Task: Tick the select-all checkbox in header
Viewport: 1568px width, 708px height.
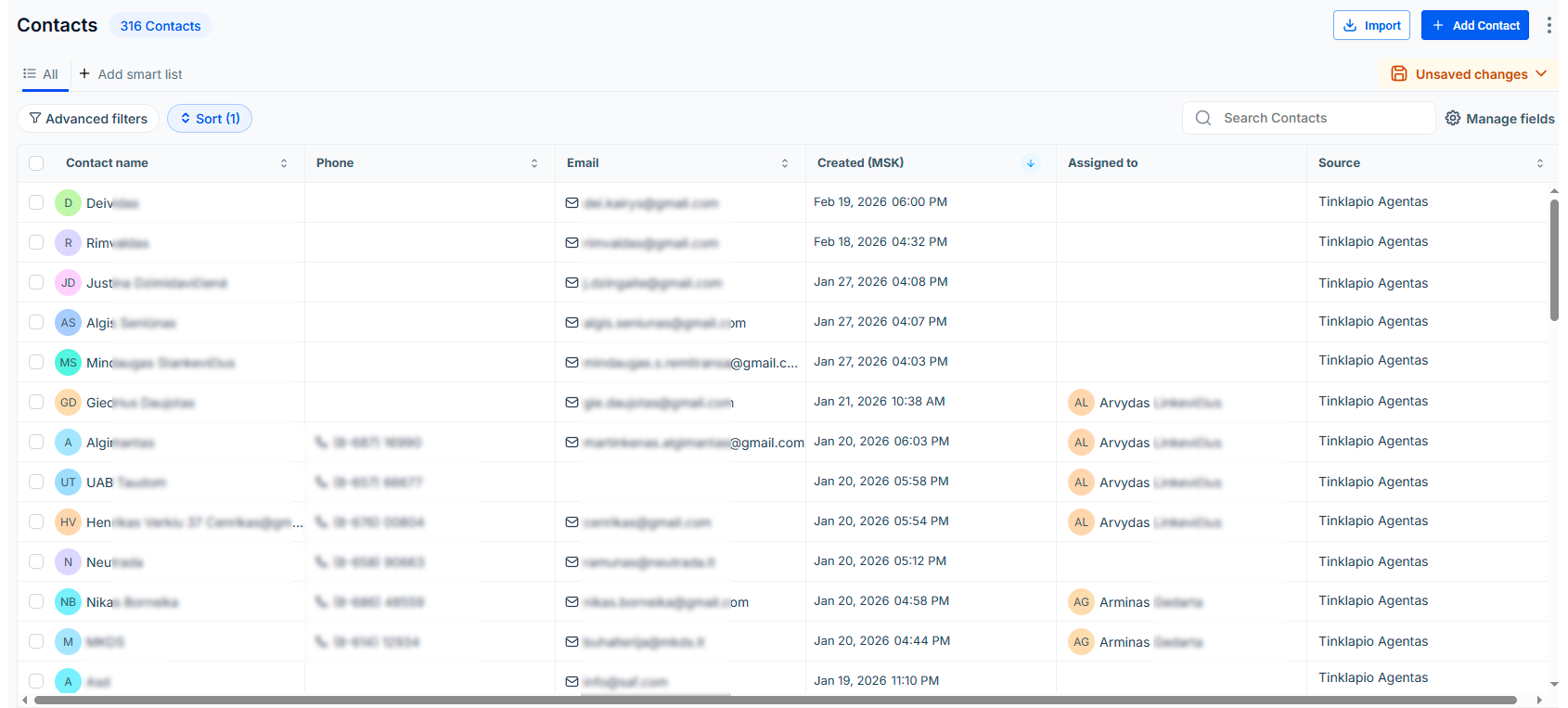Action: tap(36, 163)
